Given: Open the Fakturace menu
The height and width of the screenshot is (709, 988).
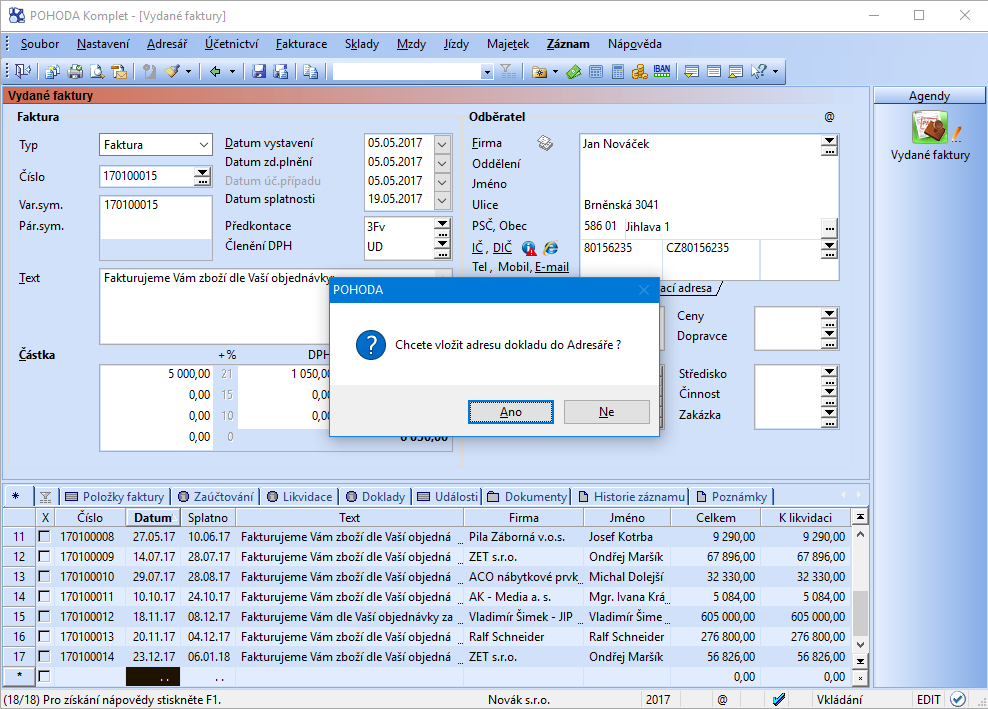Looking at the screenshot, I should coord(301,44).
